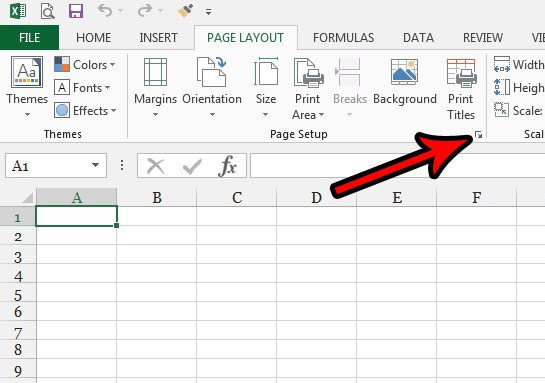Switch to the HOME tab
Screen dimensions: 545x383
coord(93,38)
